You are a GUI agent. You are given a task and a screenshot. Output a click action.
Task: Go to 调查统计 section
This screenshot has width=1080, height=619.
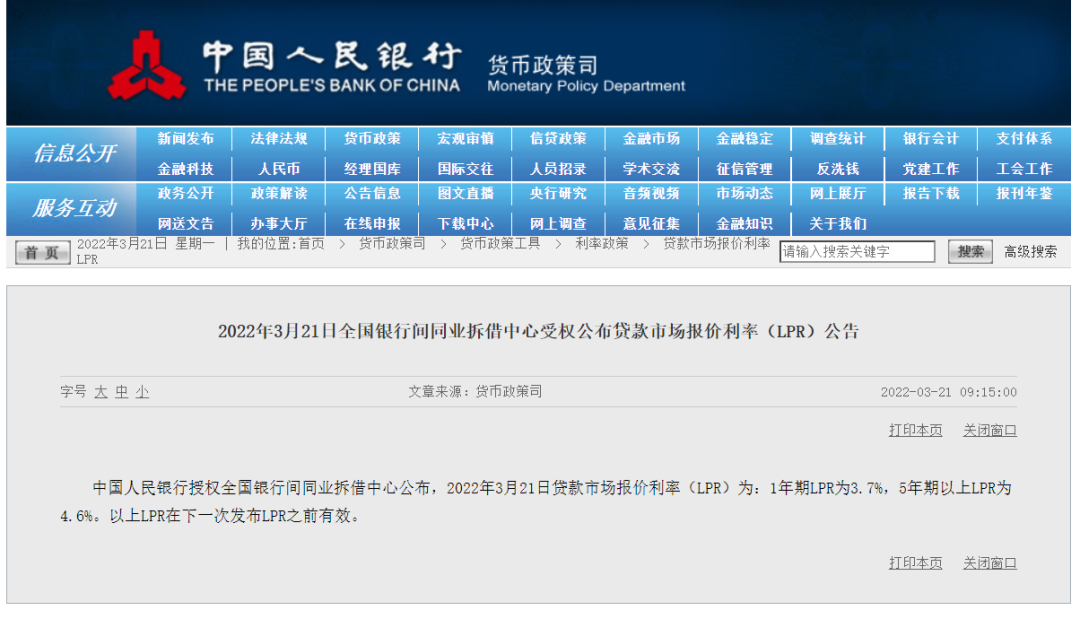pyautogui.click(x=838, y=138)
